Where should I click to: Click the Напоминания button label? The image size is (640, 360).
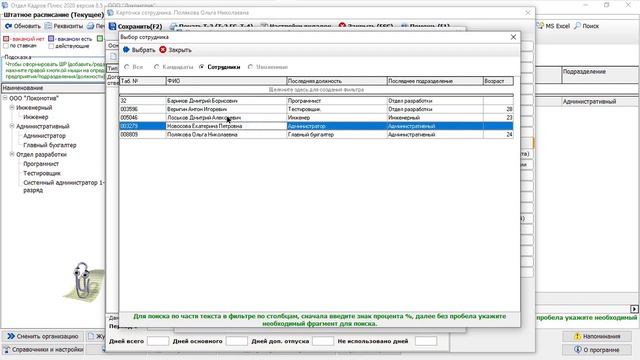click(602, 336)
